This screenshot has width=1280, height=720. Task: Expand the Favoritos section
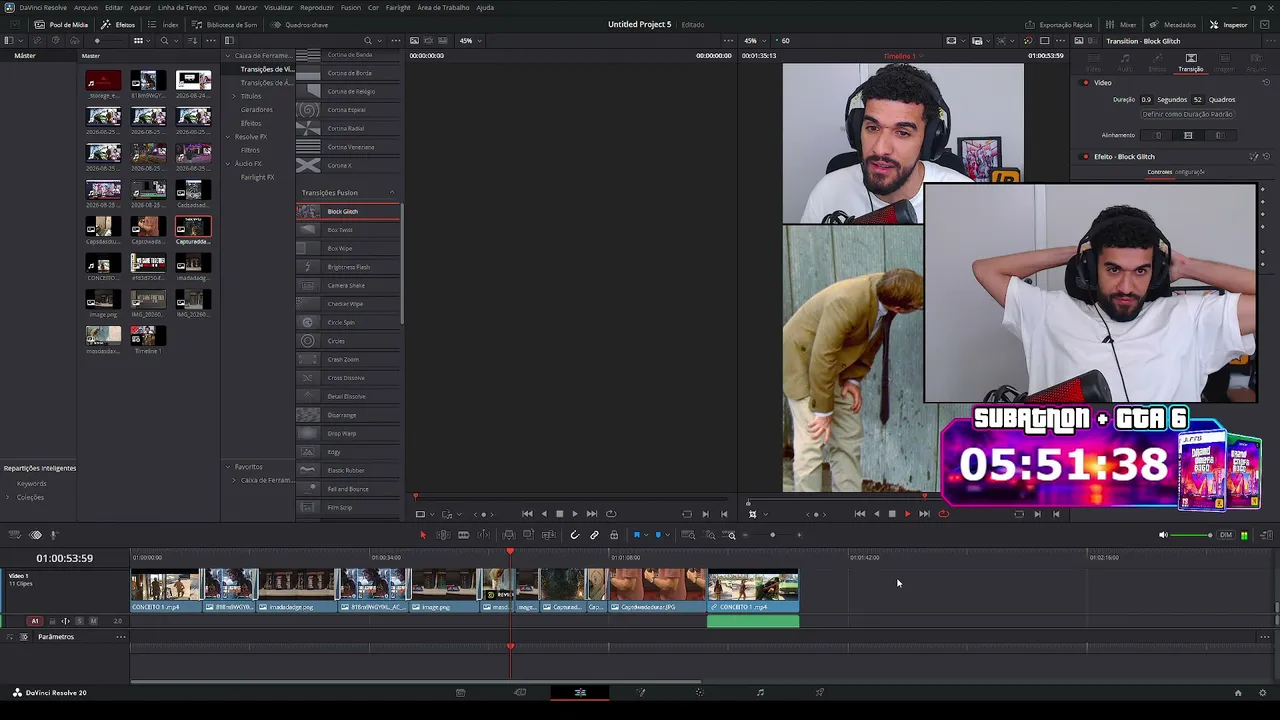[227, 467]
